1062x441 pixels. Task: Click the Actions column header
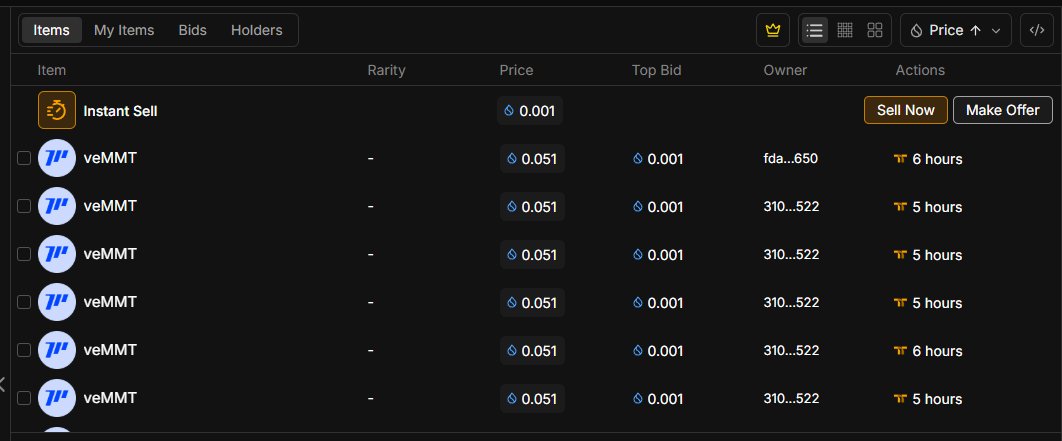[x=920, y=70]
